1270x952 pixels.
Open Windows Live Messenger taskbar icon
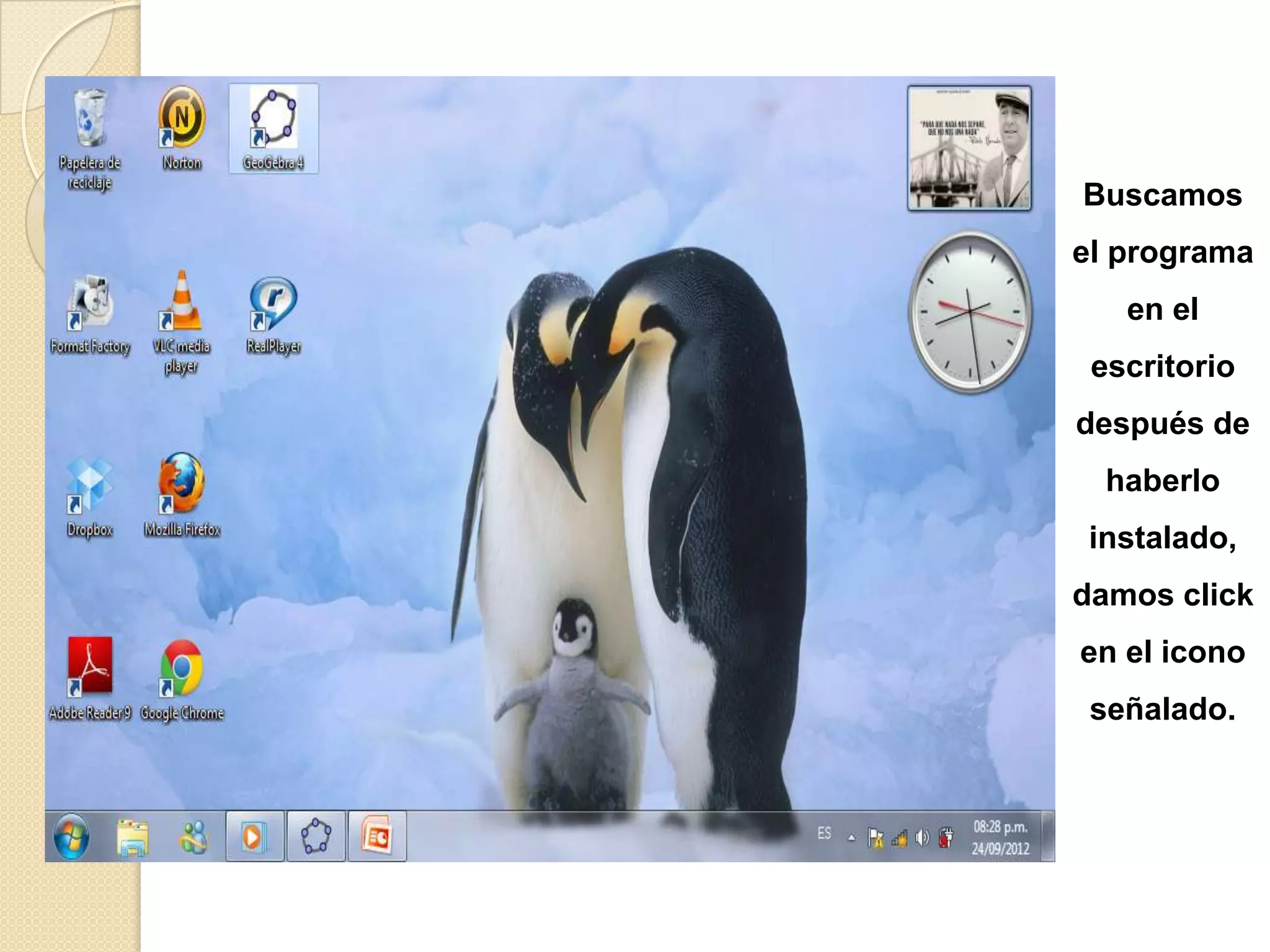[x=193, y=837]
